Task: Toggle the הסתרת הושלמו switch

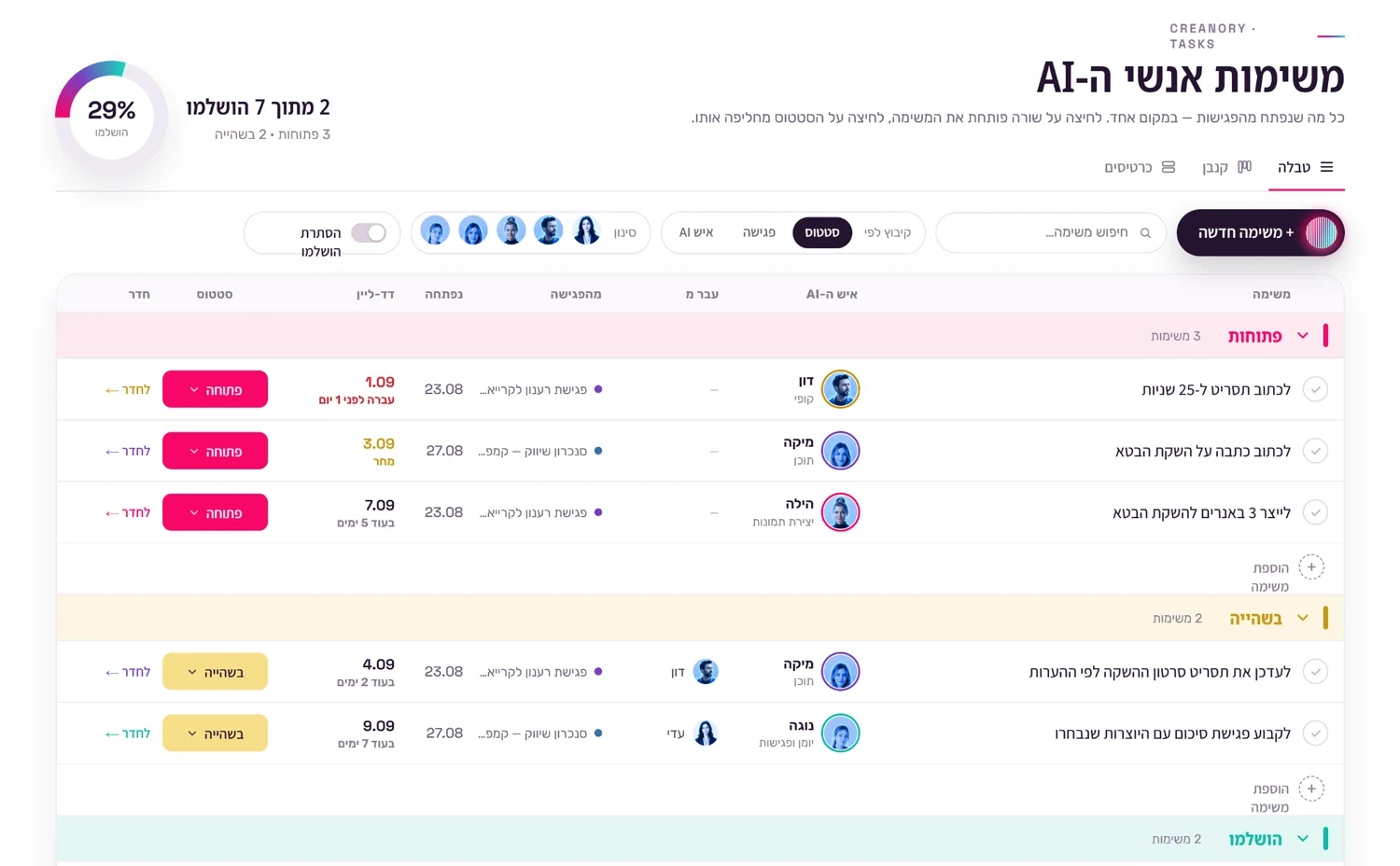Action: 369,232
